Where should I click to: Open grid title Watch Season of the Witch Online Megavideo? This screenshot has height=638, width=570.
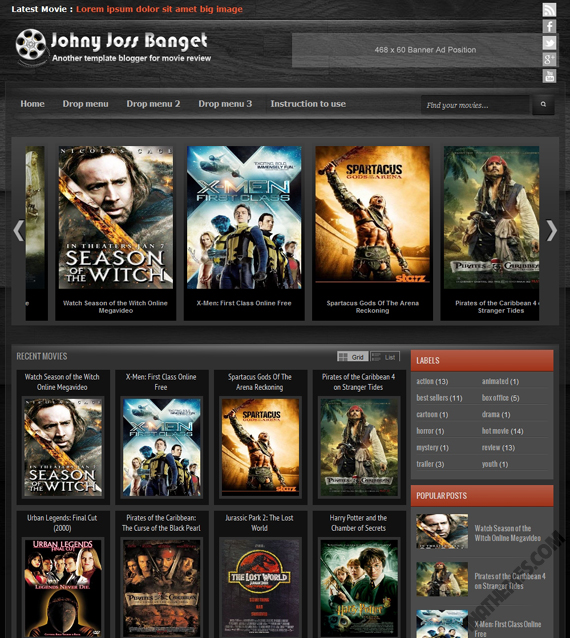coord(62,382)
